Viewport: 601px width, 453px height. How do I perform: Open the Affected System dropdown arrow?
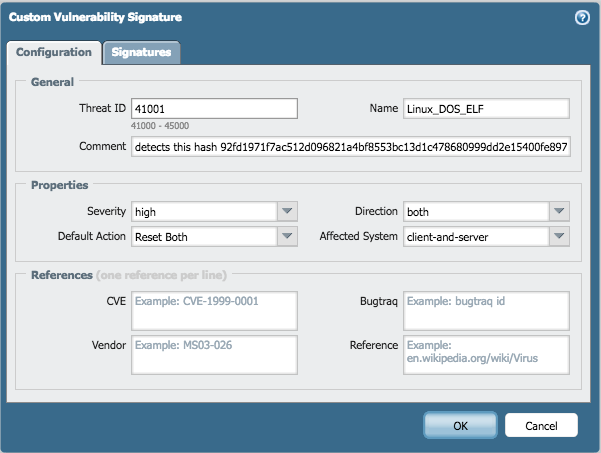click(x=558, y=236)
